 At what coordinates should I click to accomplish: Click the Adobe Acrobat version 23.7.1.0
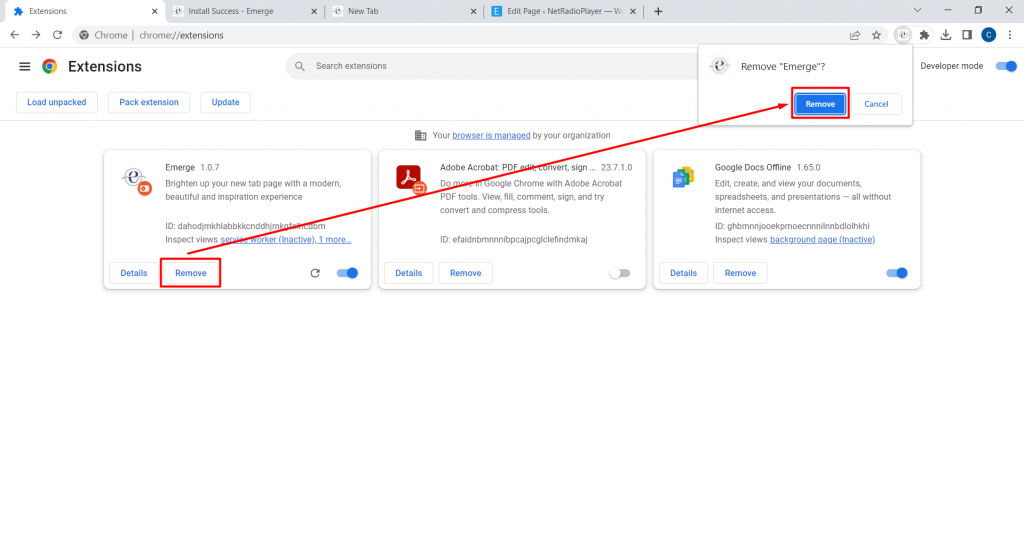point(616,168)
